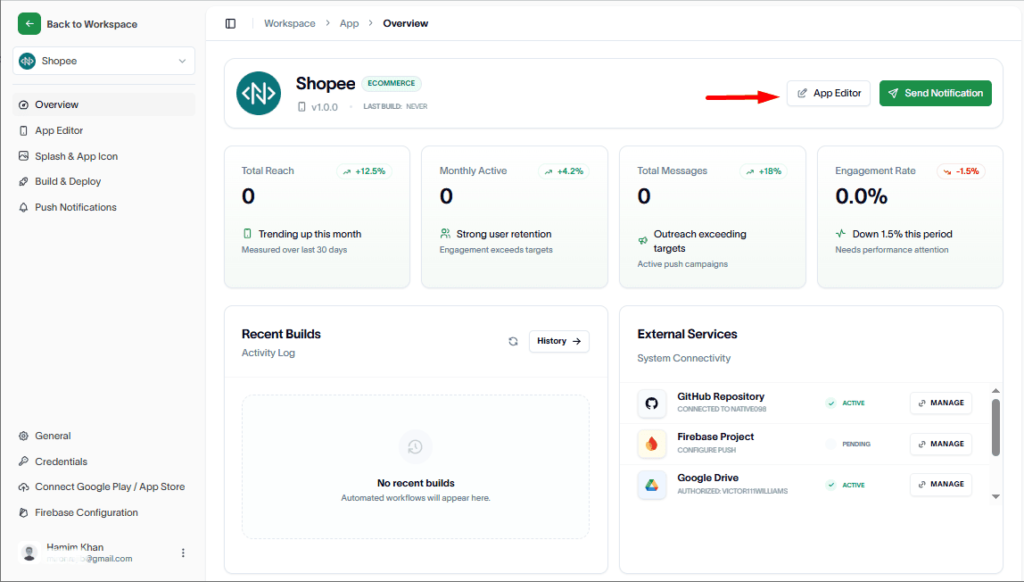Screen dimensions: 1024x582
Task: Click the External Services scrollbar thumb
Action: (x=996, y=427)
